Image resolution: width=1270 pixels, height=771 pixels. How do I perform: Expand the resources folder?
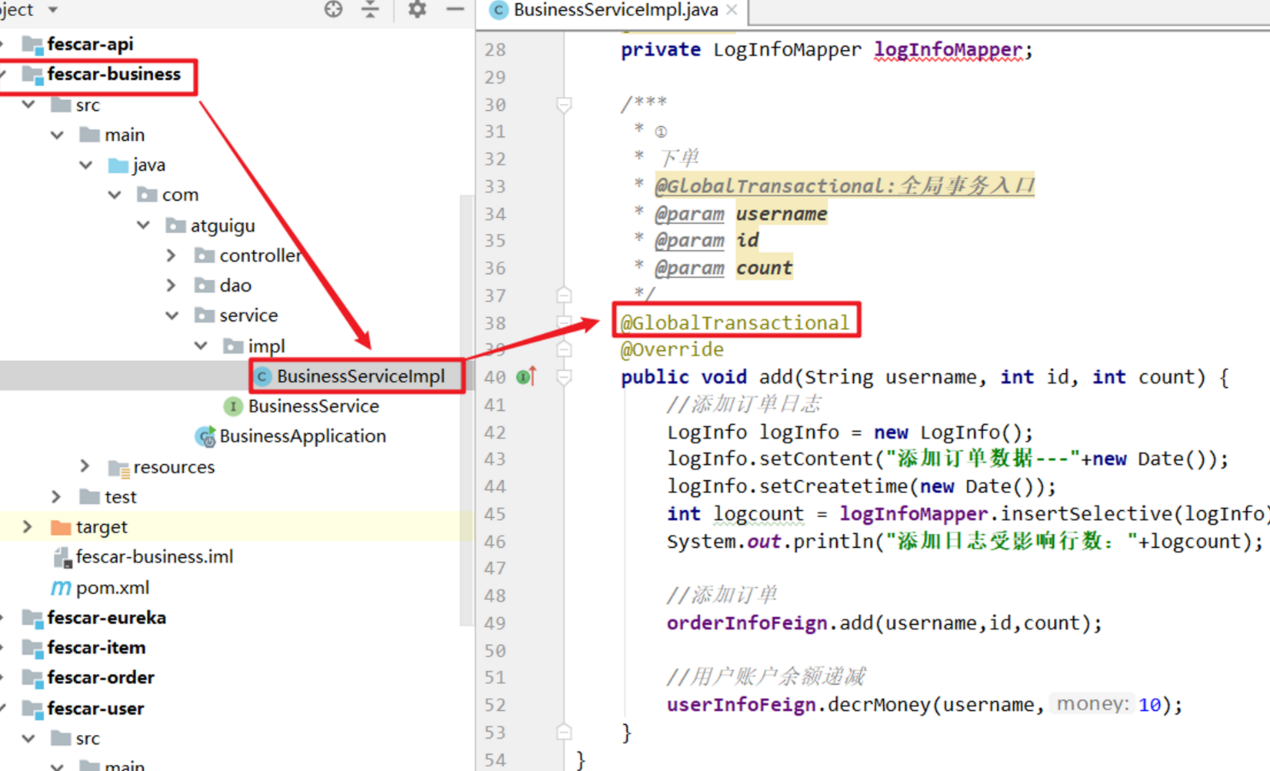pyautogui.click(x=86, y=467)
